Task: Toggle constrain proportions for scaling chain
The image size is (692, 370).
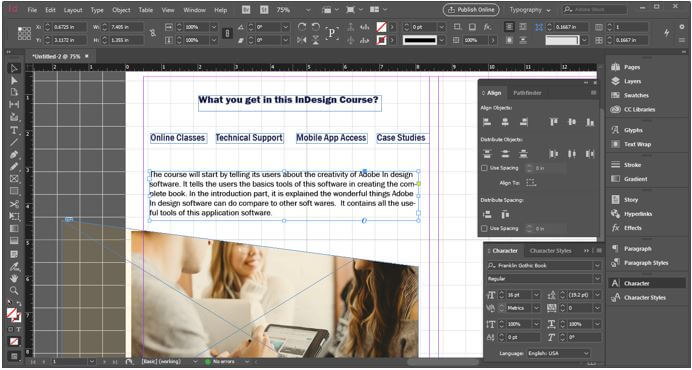Action: pyautogui.click(x=227, y=34)
